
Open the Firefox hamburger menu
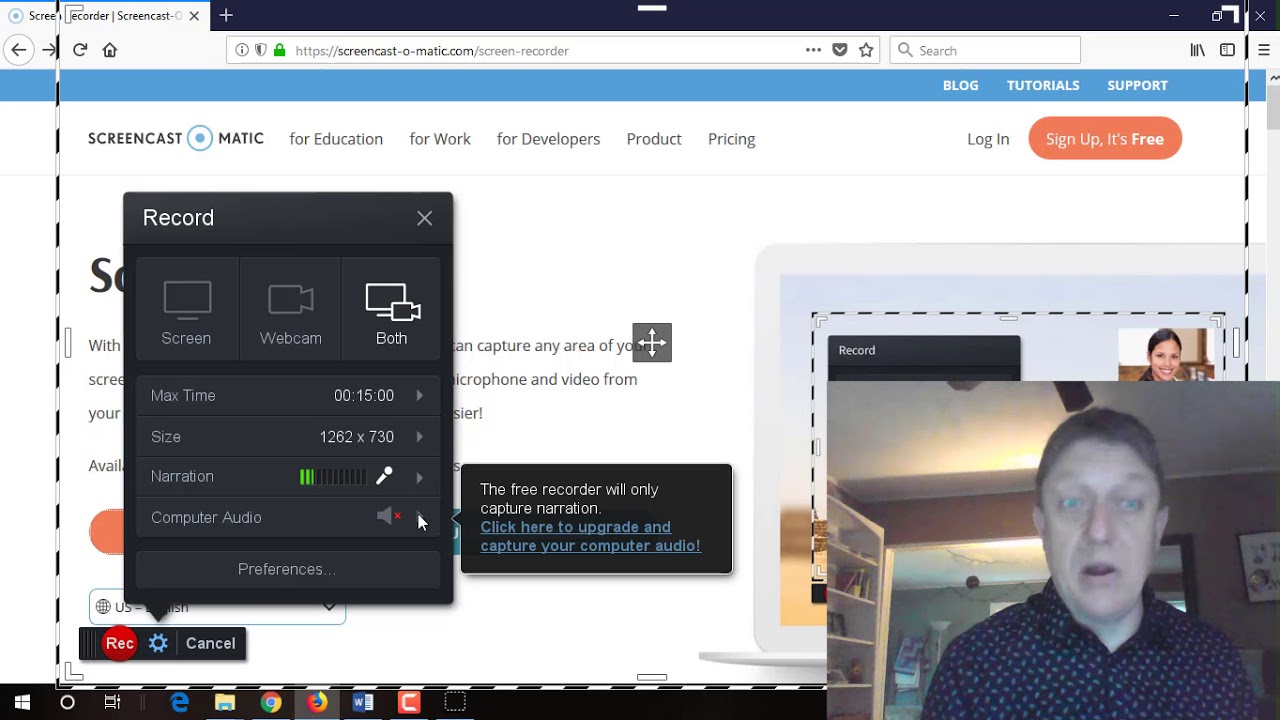tap(1265, 50)
